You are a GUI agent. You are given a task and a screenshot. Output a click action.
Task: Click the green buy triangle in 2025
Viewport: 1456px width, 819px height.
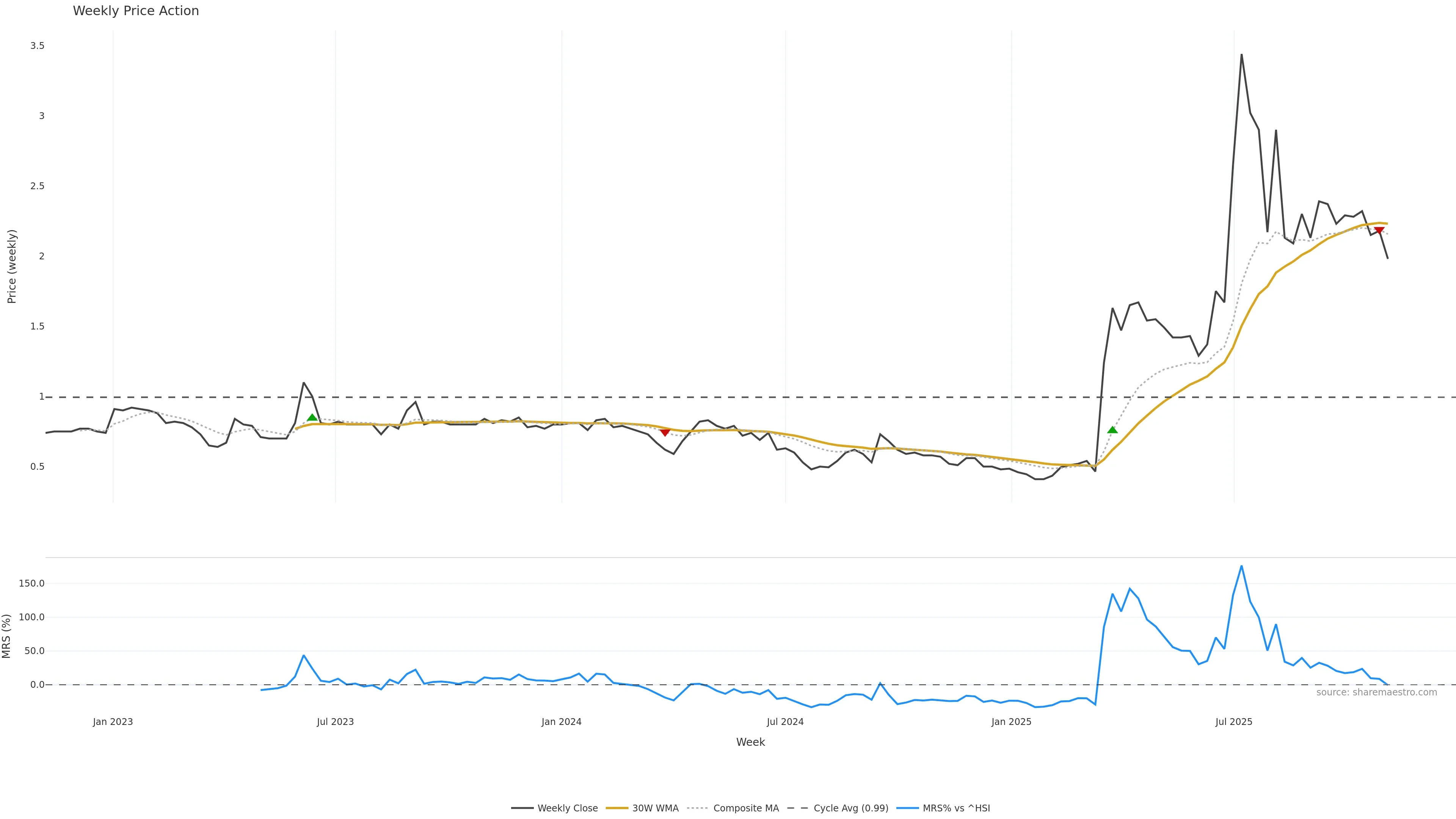(1112, 430)
